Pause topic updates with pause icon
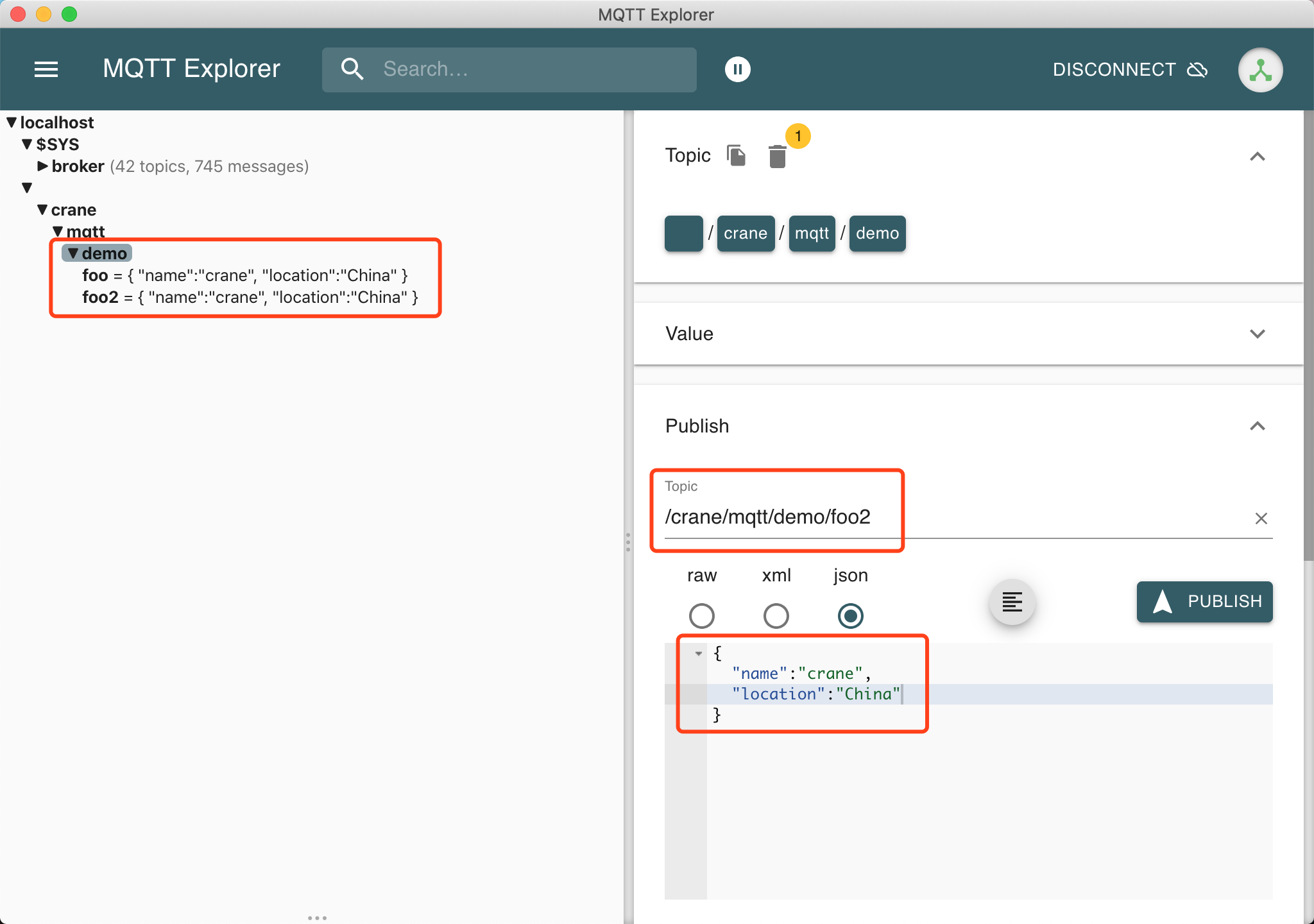The height and width of the screenshot is (924, 1314). (x=737, y=69)
